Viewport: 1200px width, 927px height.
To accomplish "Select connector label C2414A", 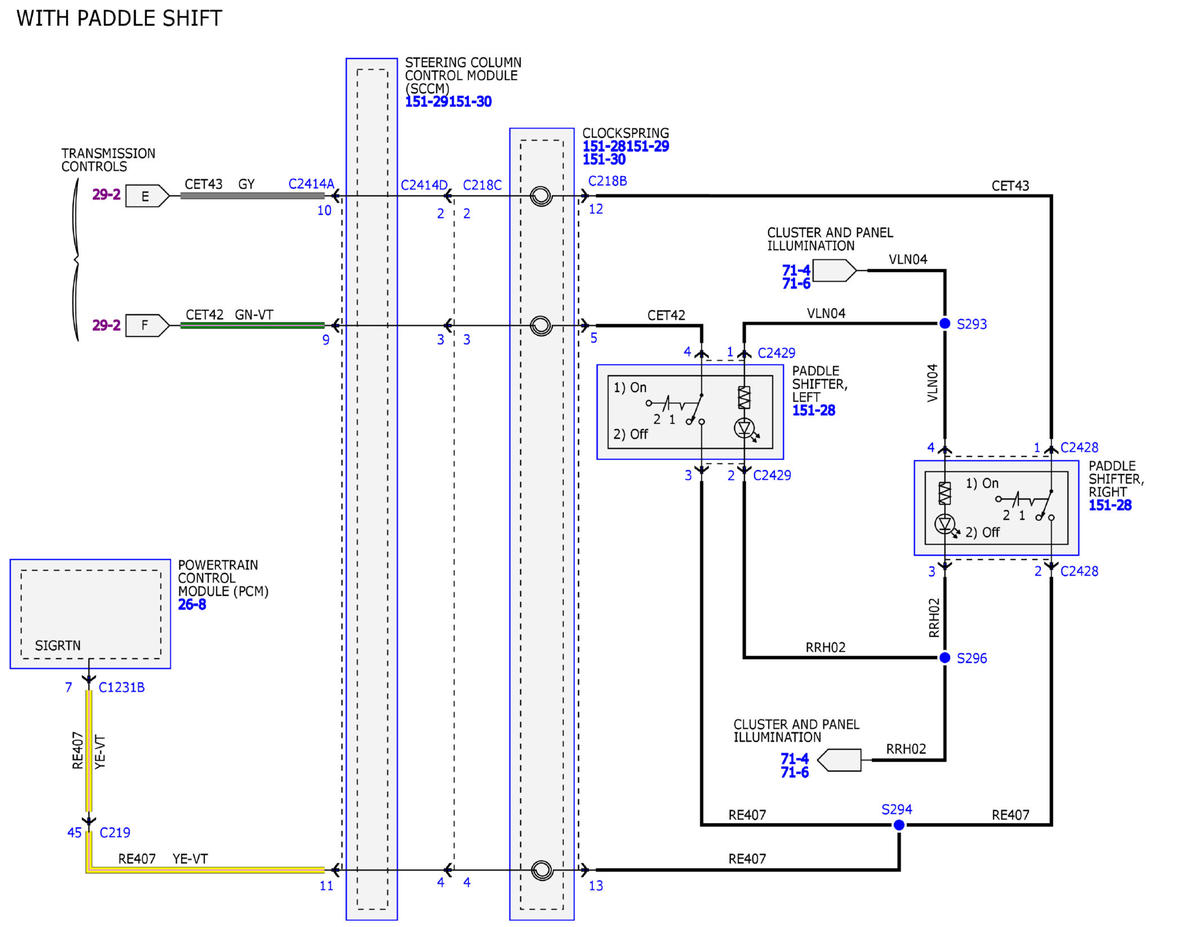I will point(311,185).
